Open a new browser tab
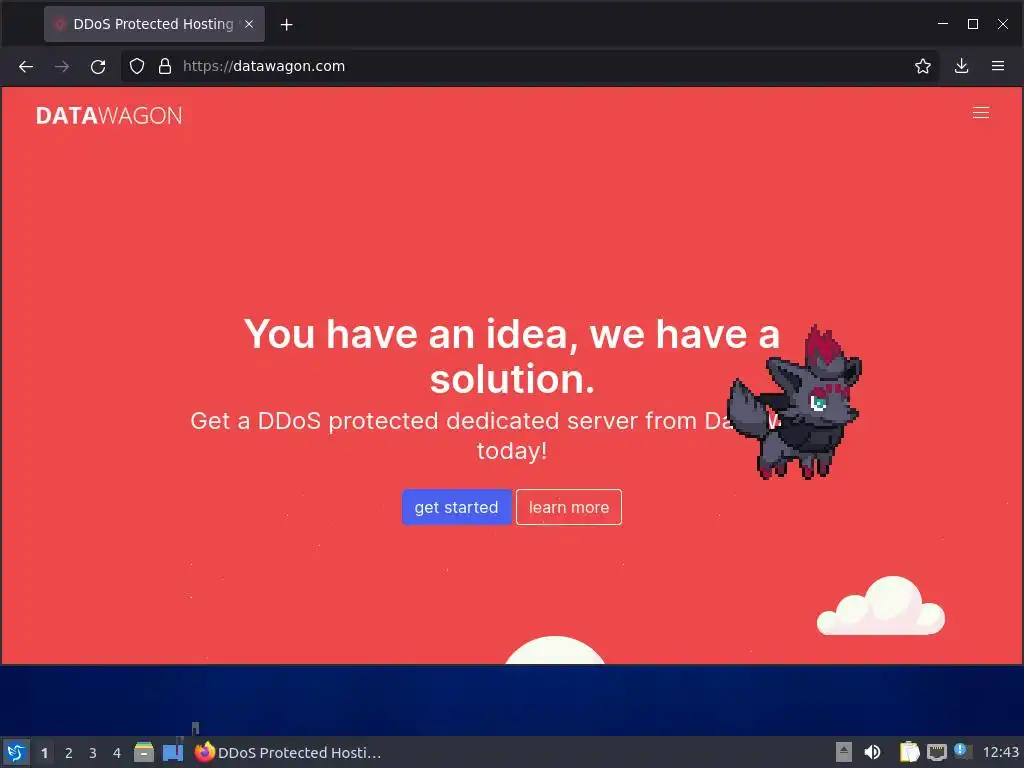Viewport: 1024px width, 768px height. [286, 25]
